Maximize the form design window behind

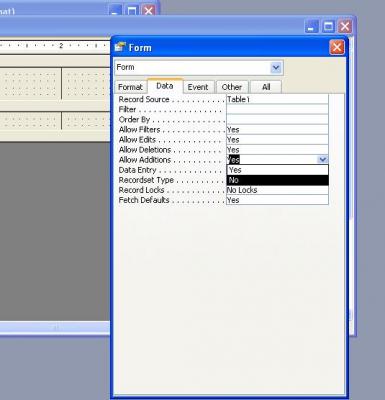(328, 26)
